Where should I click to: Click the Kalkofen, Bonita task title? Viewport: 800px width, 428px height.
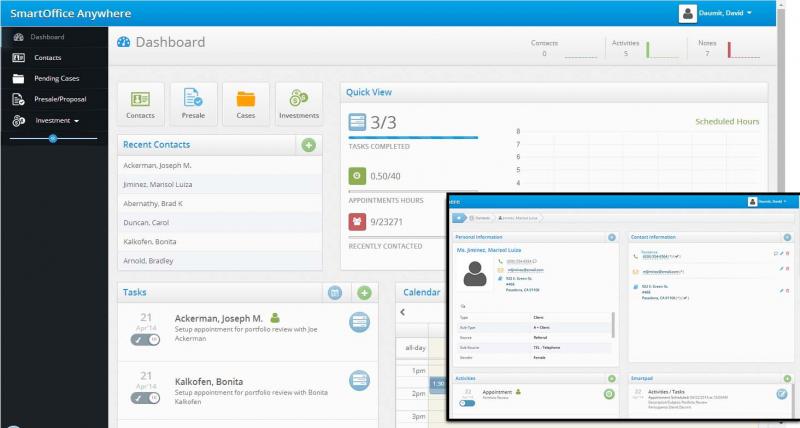coord(209,382)
